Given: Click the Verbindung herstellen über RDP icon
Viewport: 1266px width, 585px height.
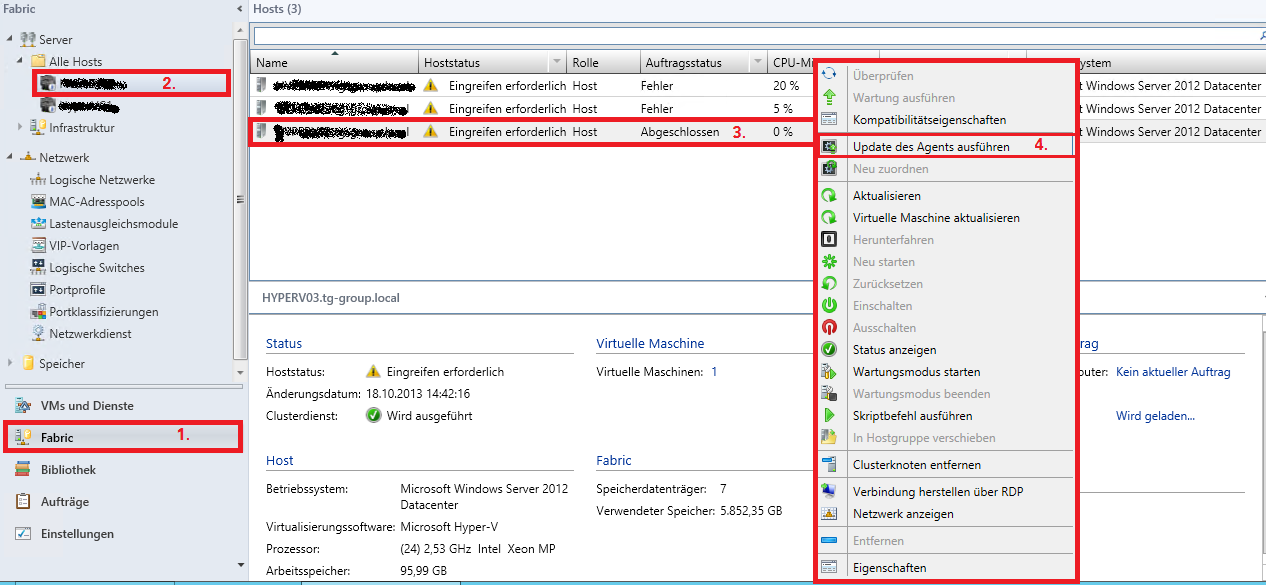Looking at the screenshot, I should coord(829,492).
